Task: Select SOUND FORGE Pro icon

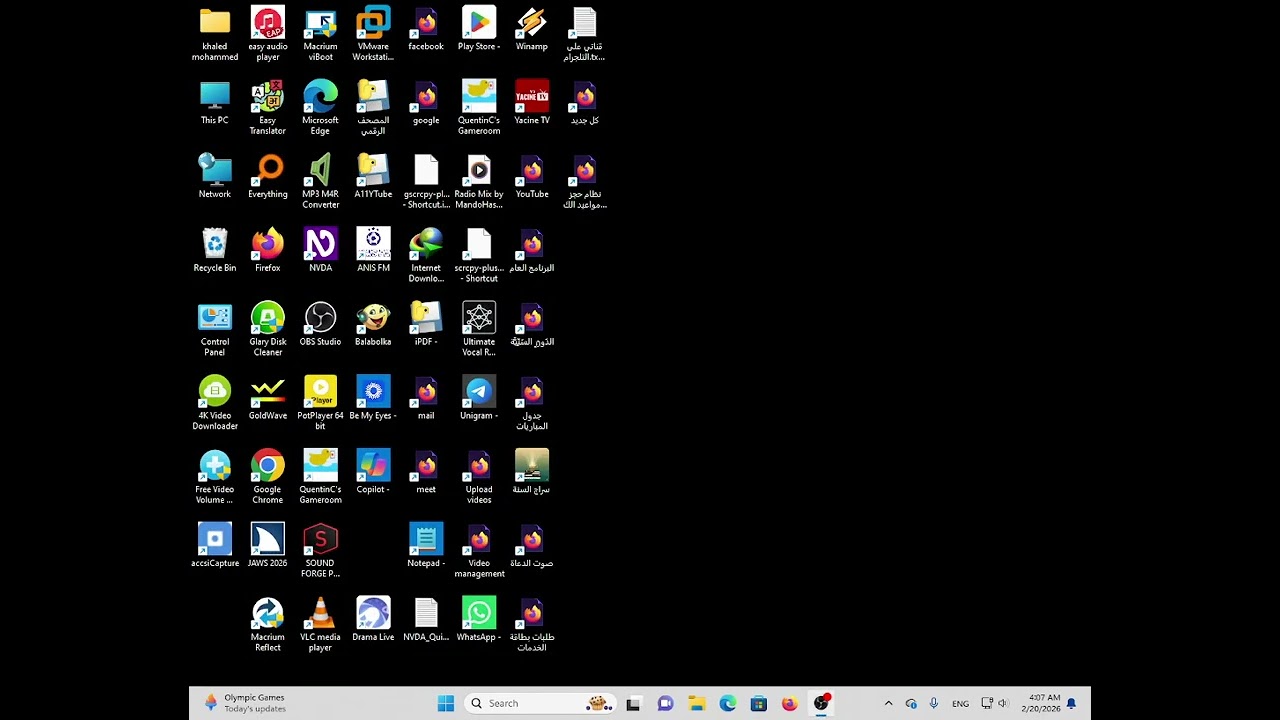Action: (x=320, y=551)
